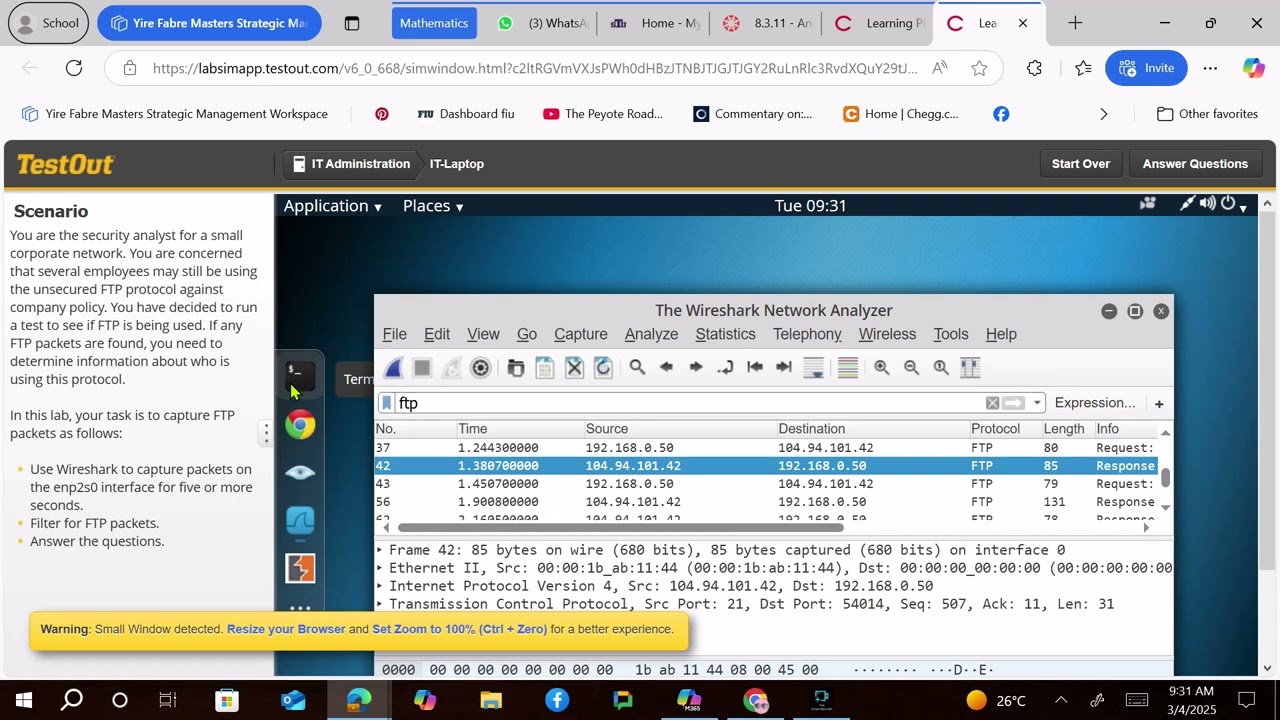1280x720 pixels.
Task: Open Wireshark's Wireless menu
Action: point(887,334)
